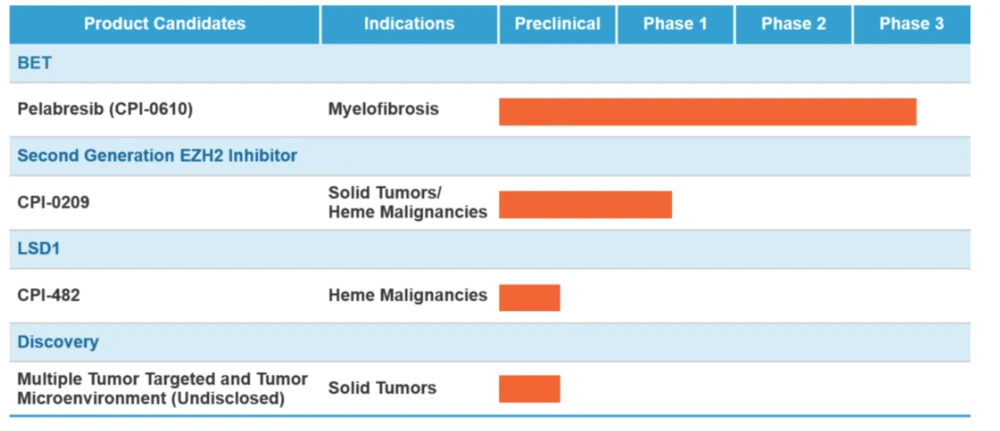Click the Preclinical phase header
The image size is (1000, 431).
click(557, 24)
